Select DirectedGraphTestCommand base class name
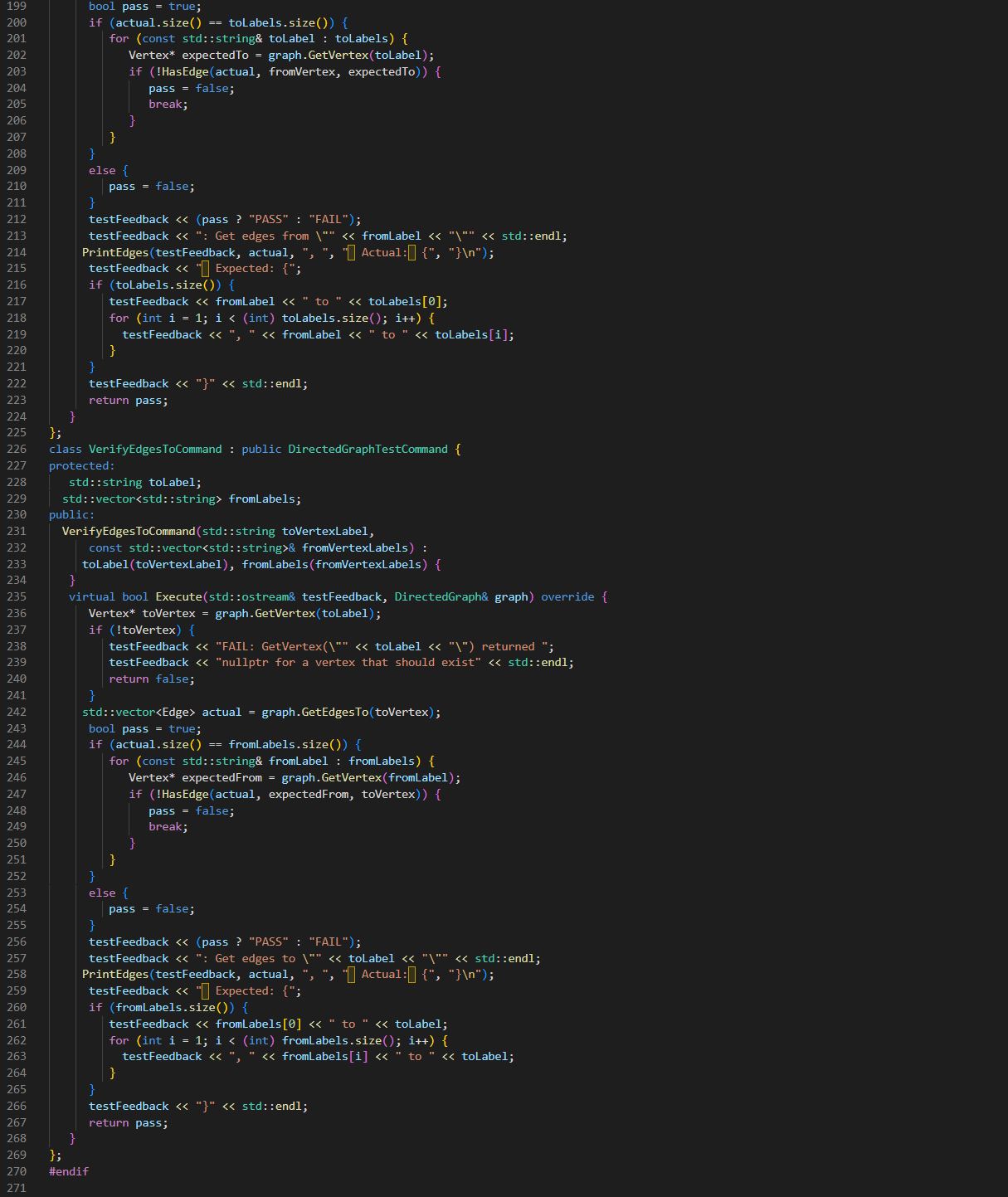This screenshot has height=1197, width=1008. click(371, 449)
